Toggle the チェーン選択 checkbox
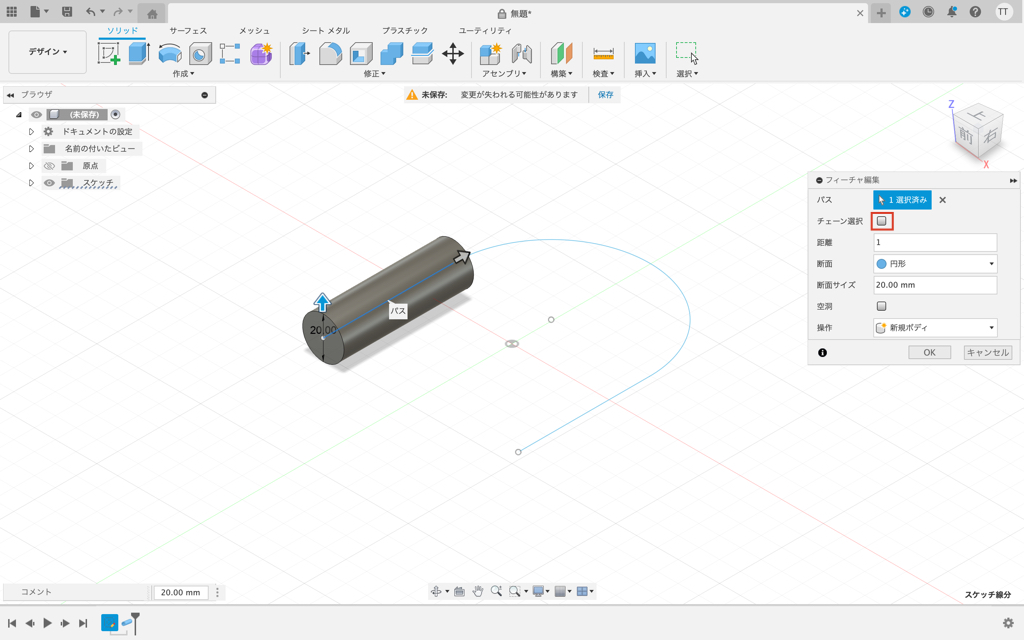The image size is (1024, 640). click(882, 221)
